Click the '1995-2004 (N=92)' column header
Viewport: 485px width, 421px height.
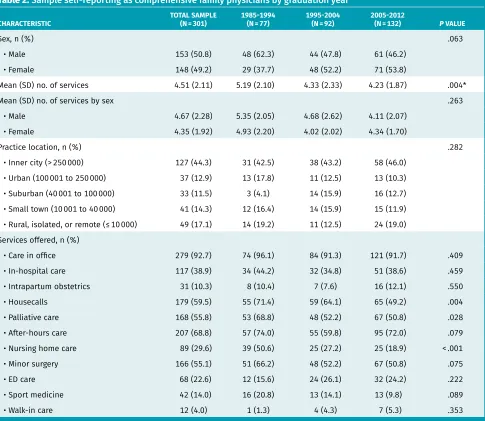pyautogui.click(x=323, y=19)
